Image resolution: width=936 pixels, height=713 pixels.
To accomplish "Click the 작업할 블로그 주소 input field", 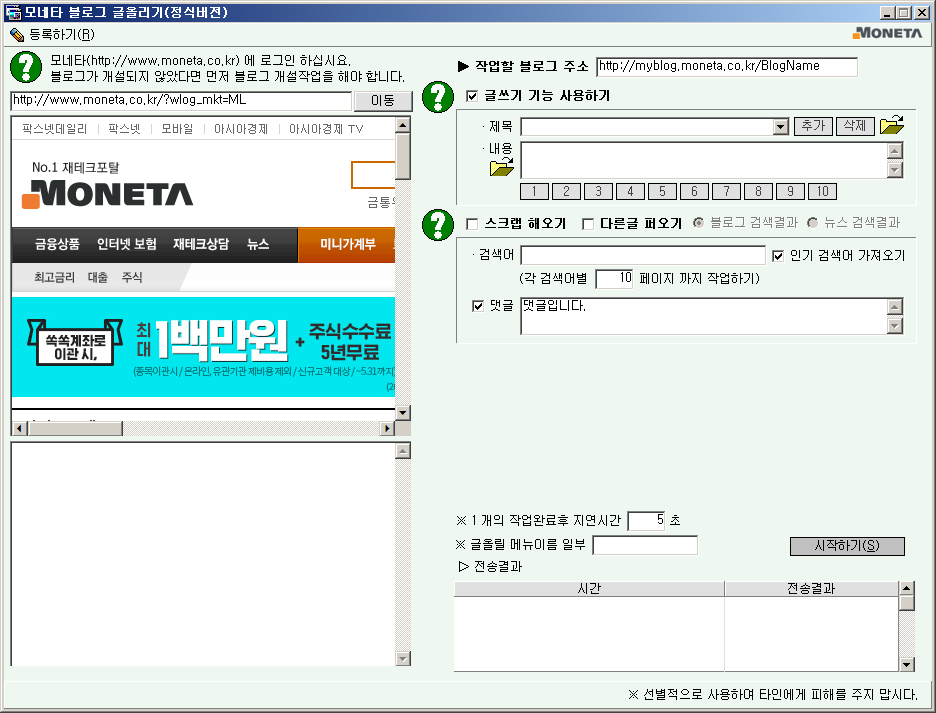I will pyautogui.click(x=726, y=67).
